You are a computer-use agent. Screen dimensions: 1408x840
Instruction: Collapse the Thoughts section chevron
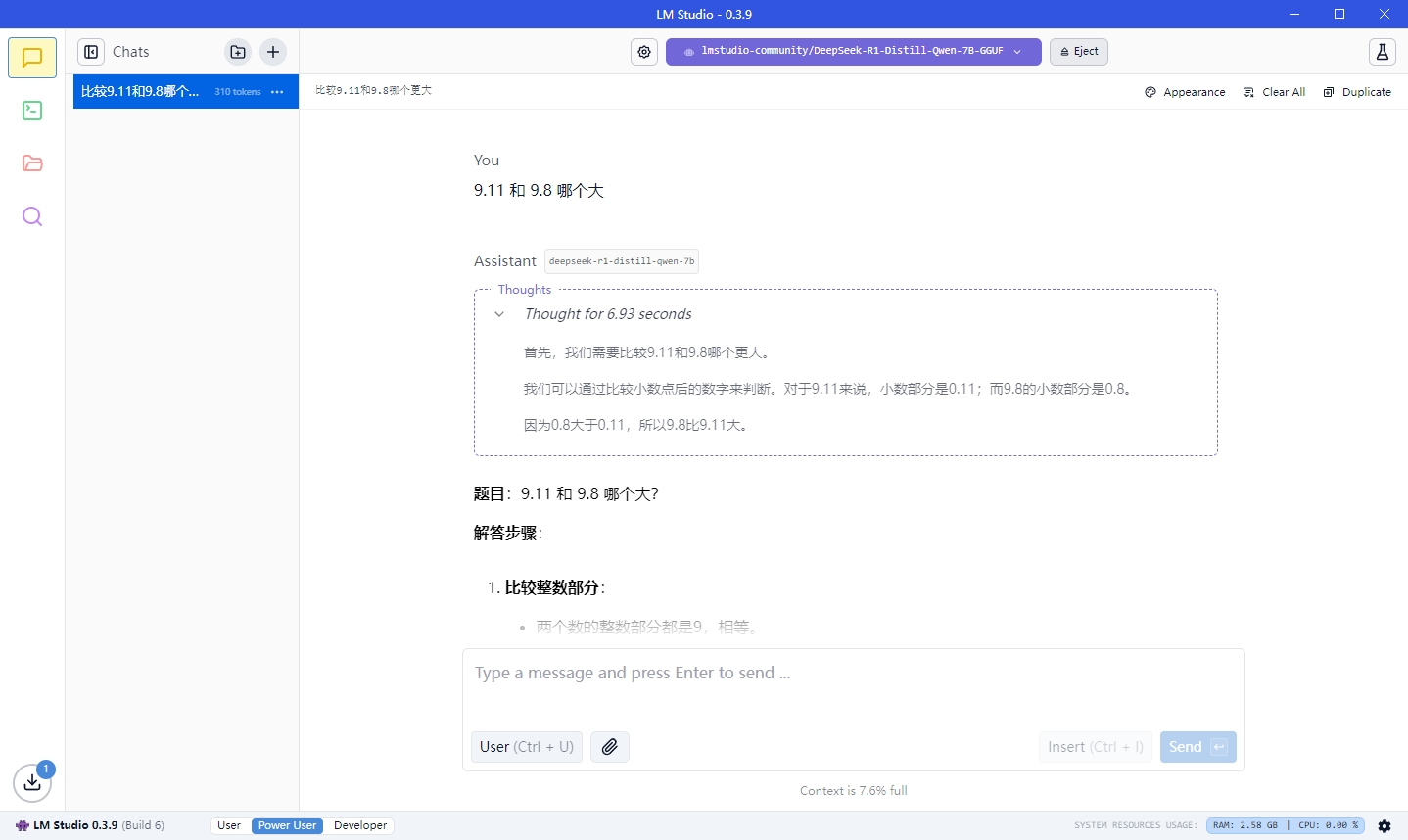point(499,314)
